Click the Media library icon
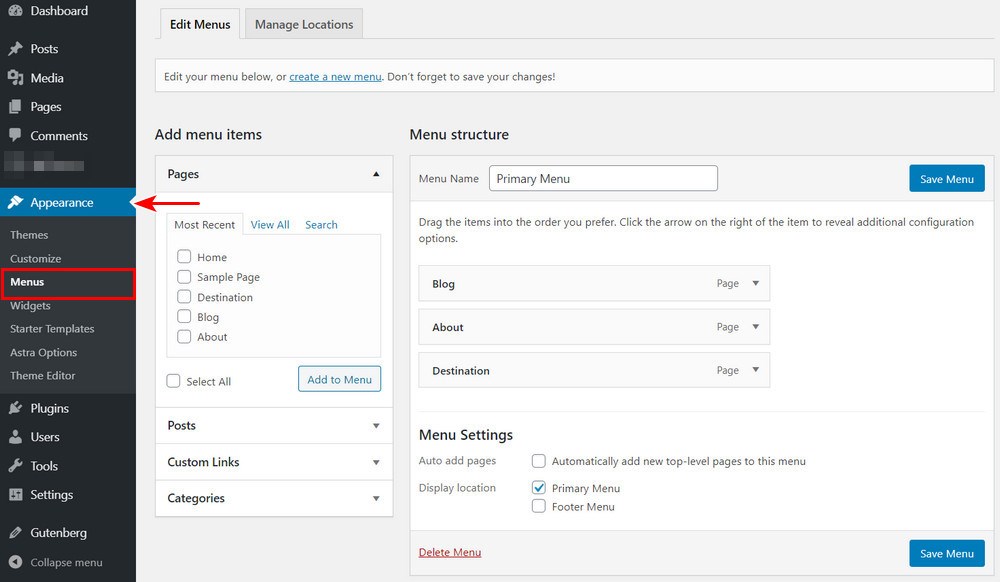The height and width of the screenshot is (582, 1000). [15, 78]
